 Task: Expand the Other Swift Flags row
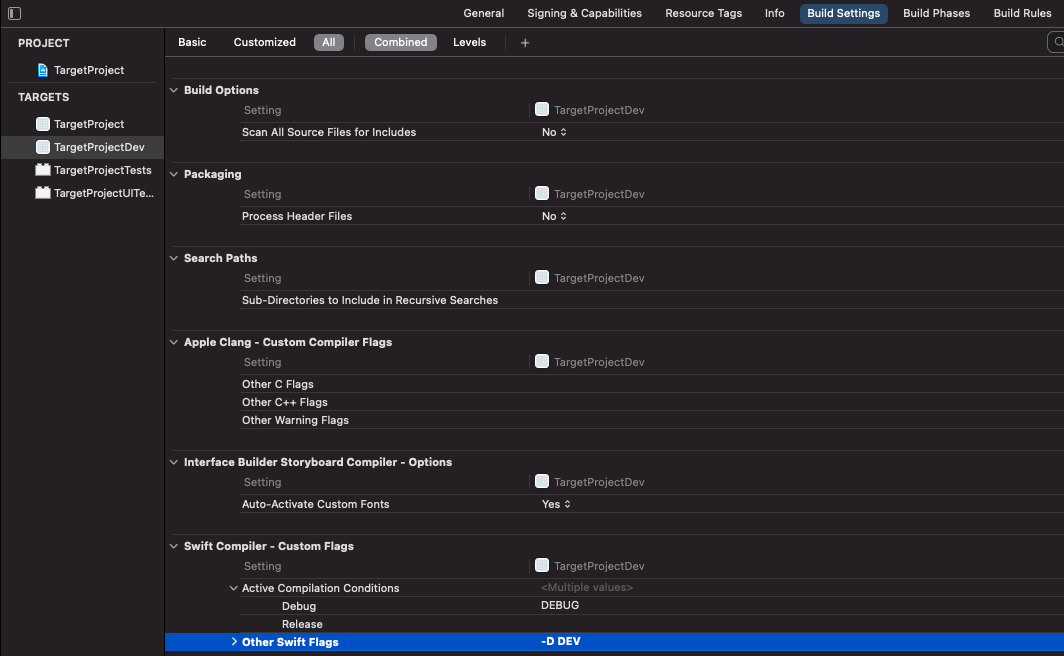(x=233, y=642)
